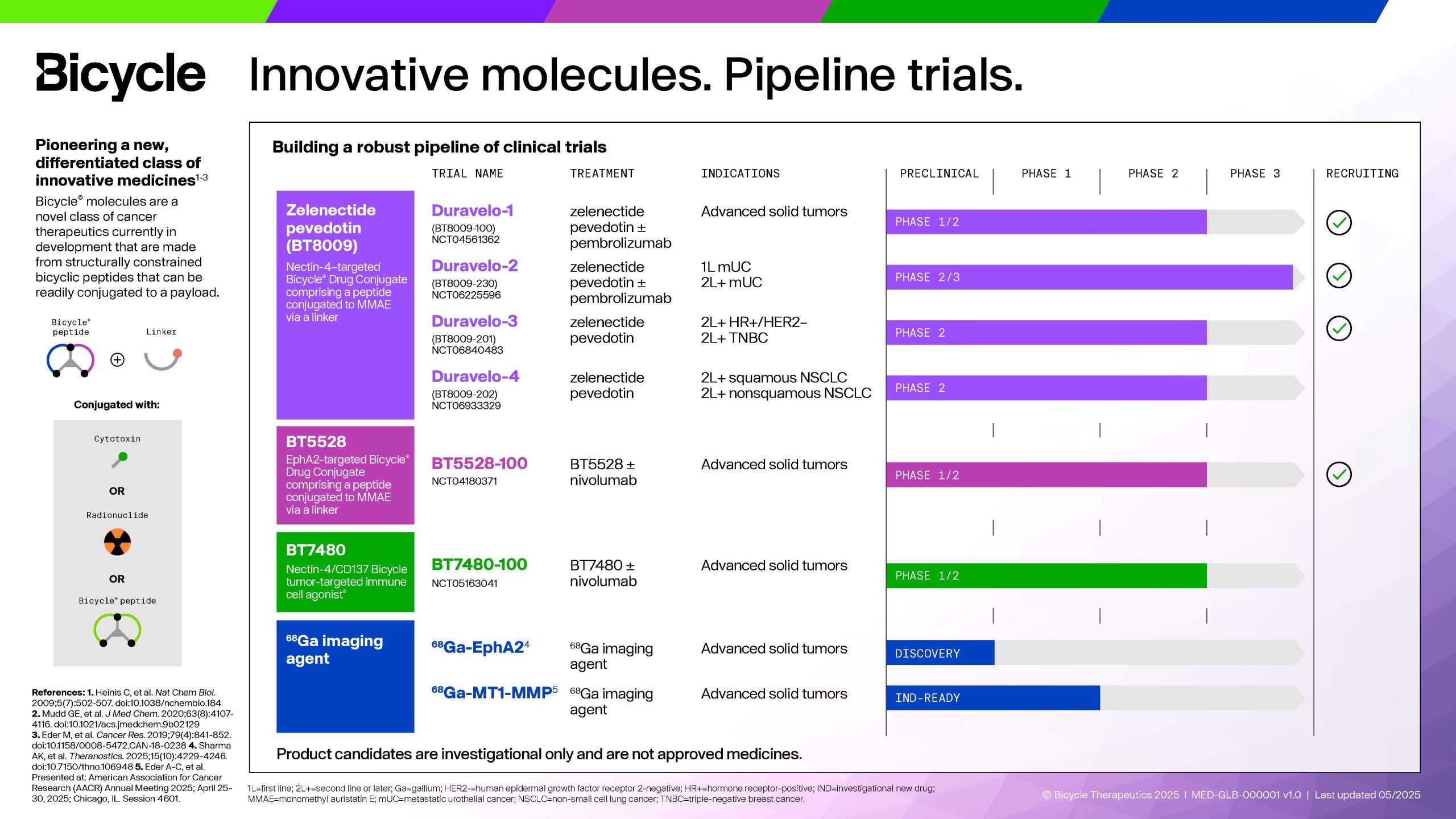Click the 'Pioneering a new, differentiated class' heading
This screenshot has width=1456, height=819.
[121, 163]
